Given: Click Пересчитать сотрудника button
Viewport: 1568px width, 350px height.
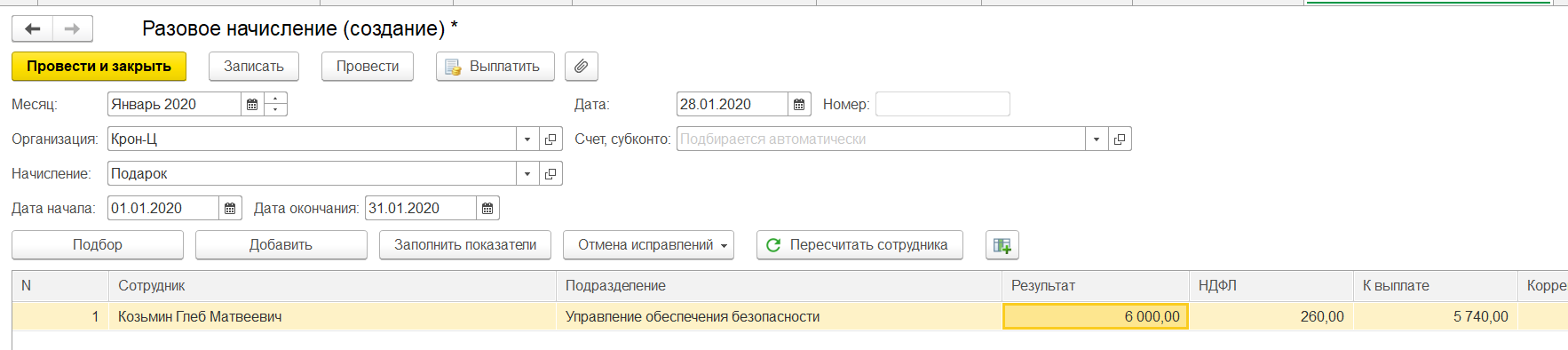Looking at the screenshot, I should 859,245.
